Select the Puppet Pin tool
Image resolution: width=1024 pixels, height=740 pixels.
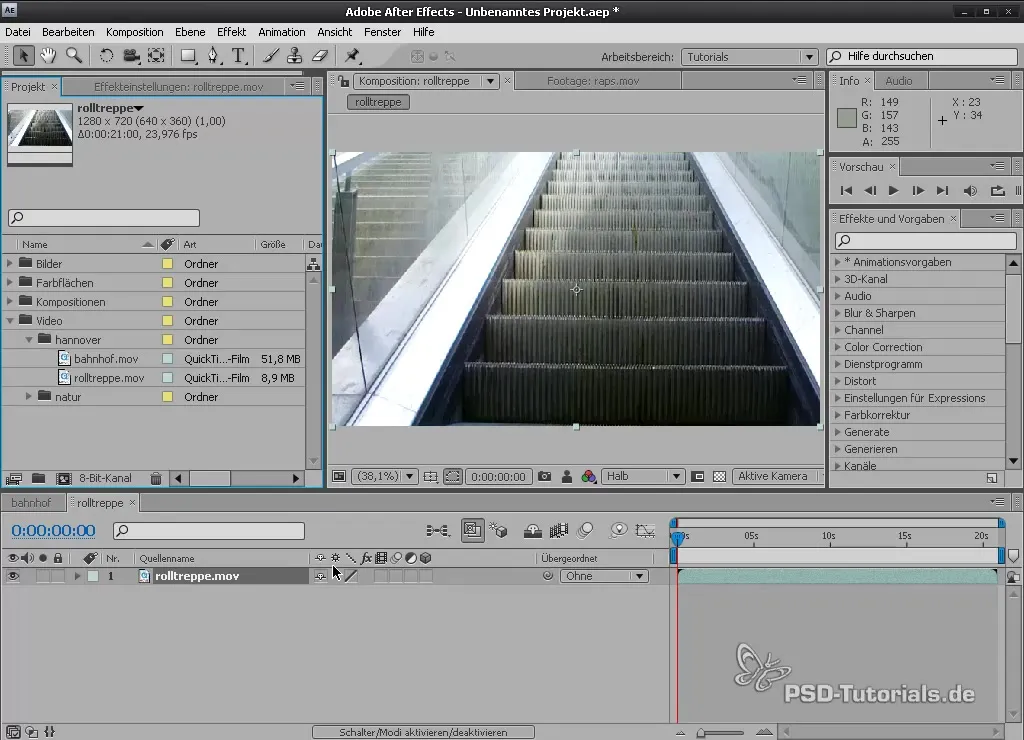coord(353,56)
